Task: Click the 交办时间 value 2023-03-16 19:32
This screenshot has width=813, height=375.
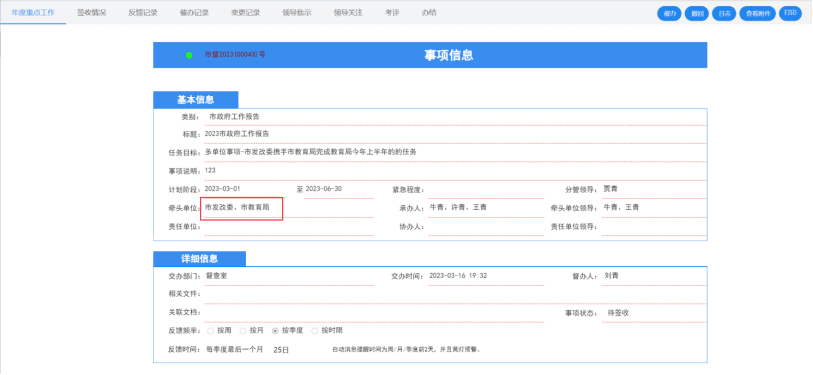Action: 458,276
